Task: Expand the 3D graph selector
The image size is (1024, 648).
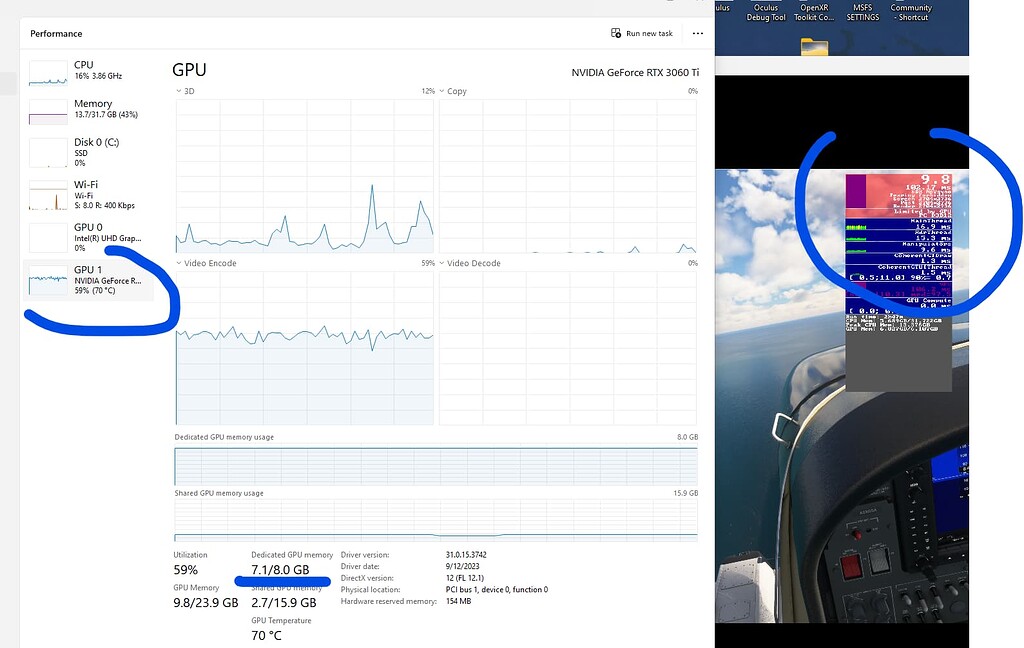Action: click(x=183, y=91)
